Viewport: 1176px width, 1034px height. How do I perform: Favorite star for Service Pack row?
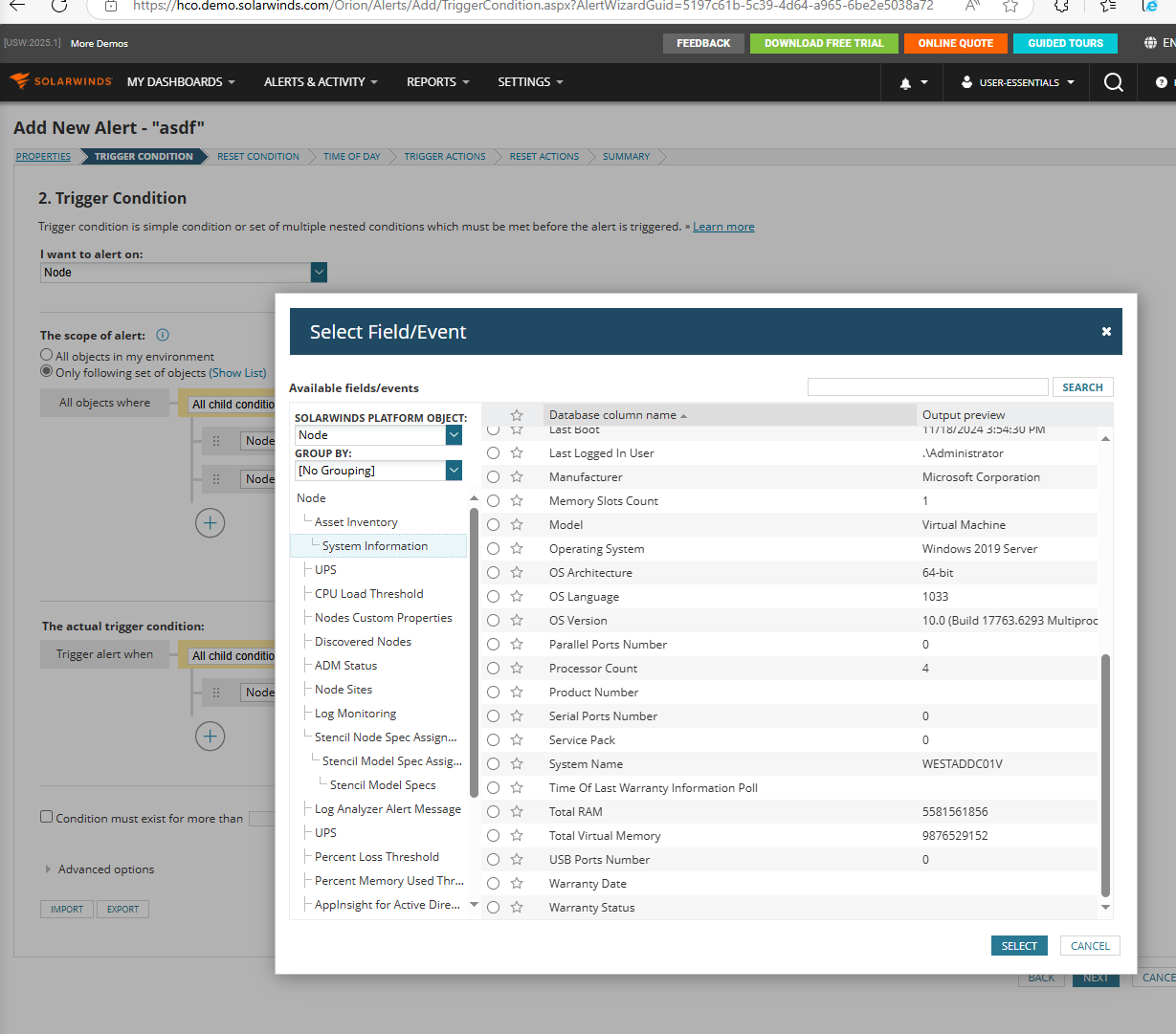tap(517, 739)
